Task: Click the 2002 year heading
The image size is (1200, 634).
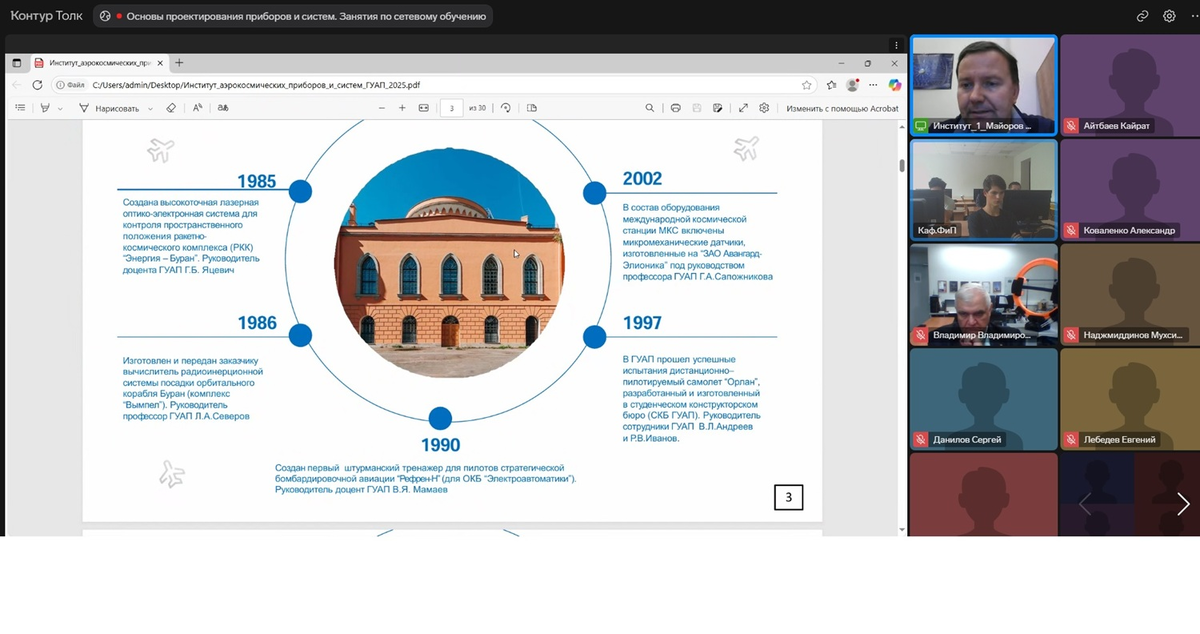Action: click(x=642, y=179)
